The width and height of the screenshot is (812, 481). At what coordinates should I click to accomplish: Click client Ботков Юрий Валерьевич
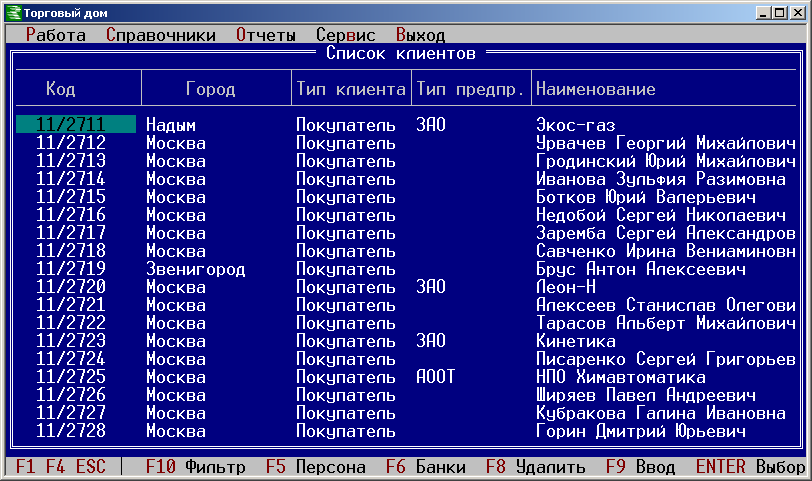point(646,197)
